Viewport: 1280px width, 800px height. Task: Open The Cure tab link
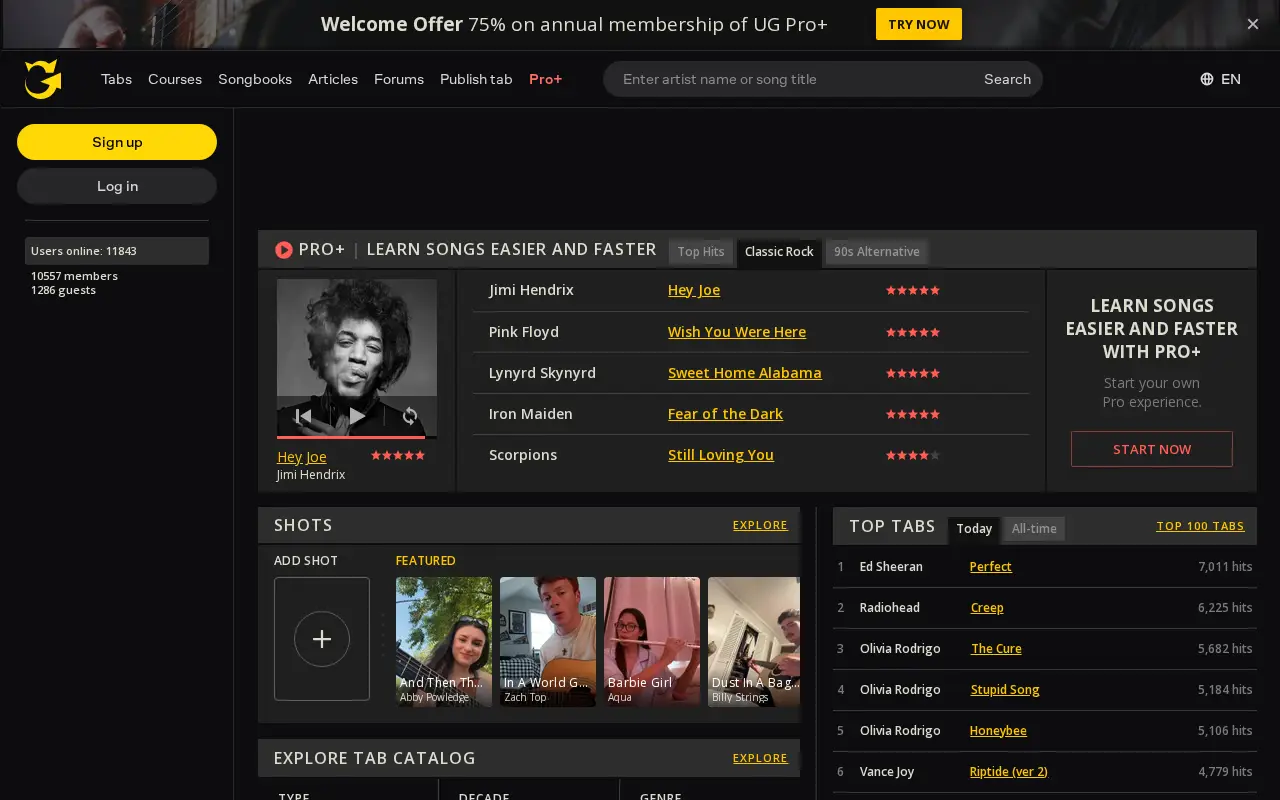pos(996,649)
